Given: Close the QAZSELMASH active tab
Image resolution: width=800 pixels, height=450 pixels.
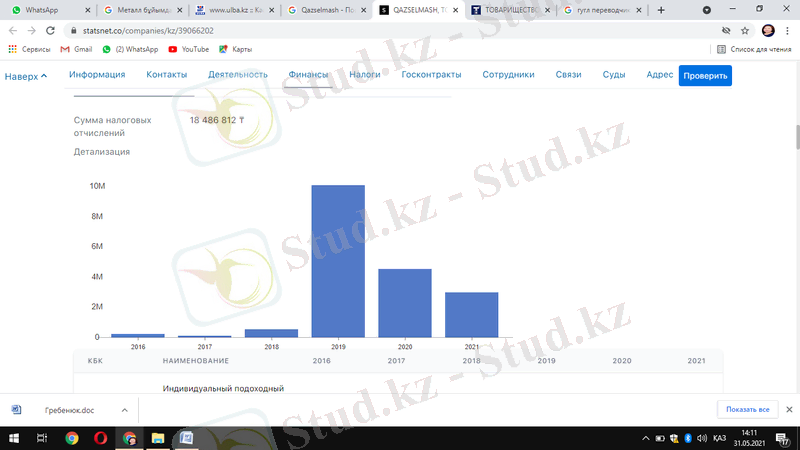Looking at the screenshot, I should (455, 10).
